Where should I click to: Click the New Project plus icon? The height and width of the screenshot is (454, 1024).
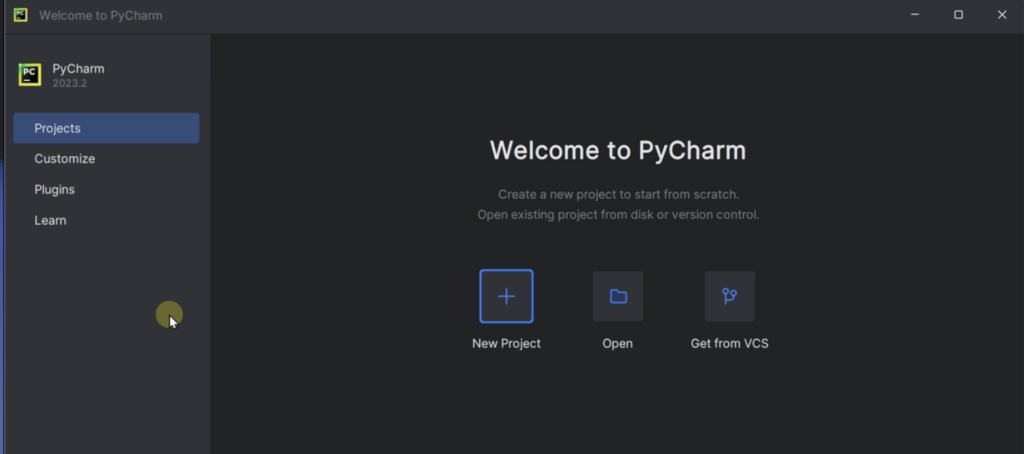click(x=506, y=296)
